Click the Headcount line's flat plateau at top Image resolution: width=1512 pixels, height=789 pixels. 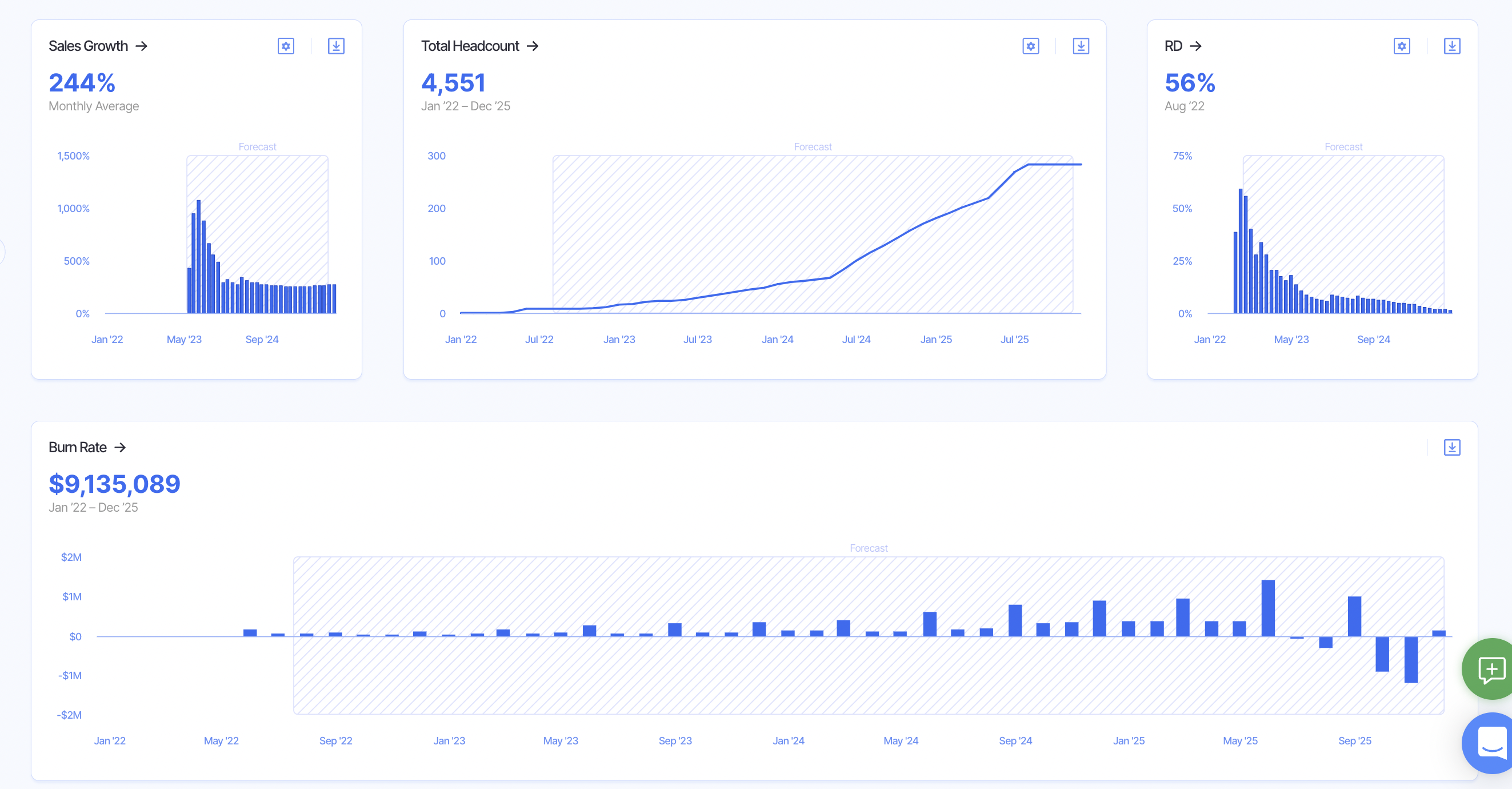tap(1055, 165)
